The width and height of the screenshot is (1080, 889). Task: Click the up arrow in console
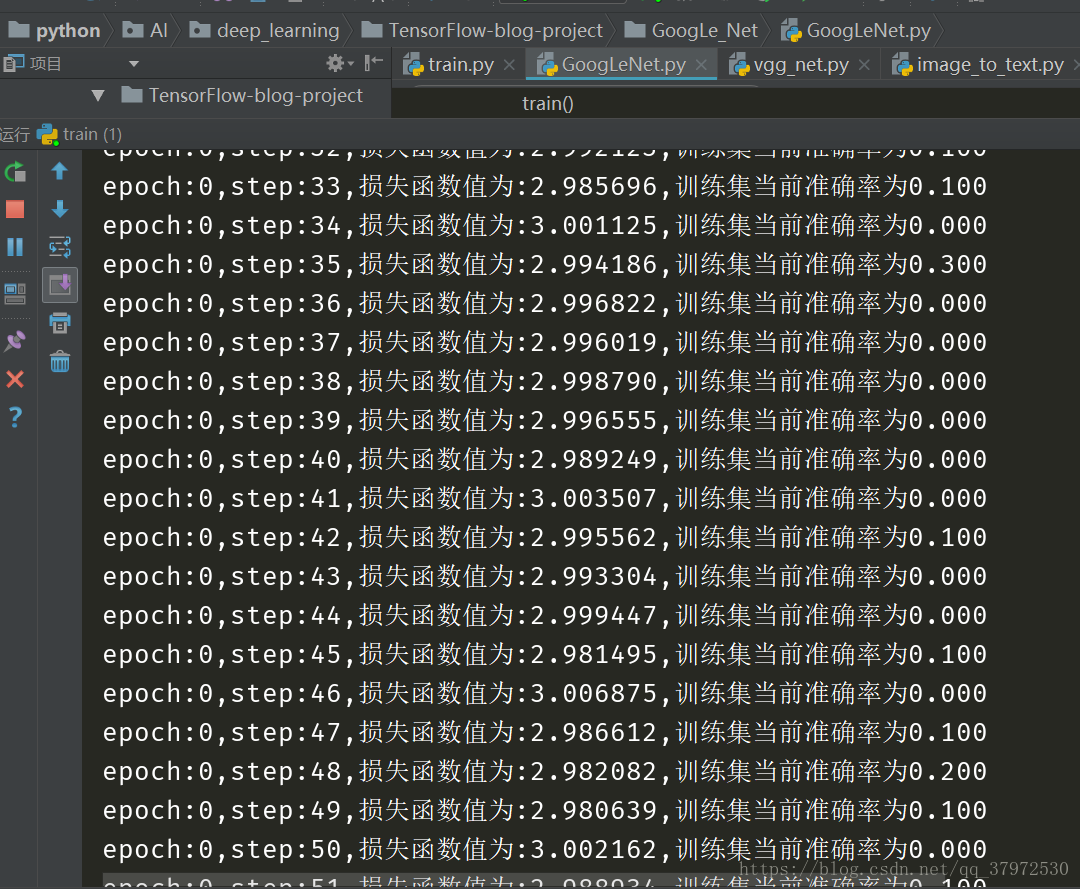[x=60, y=171]
